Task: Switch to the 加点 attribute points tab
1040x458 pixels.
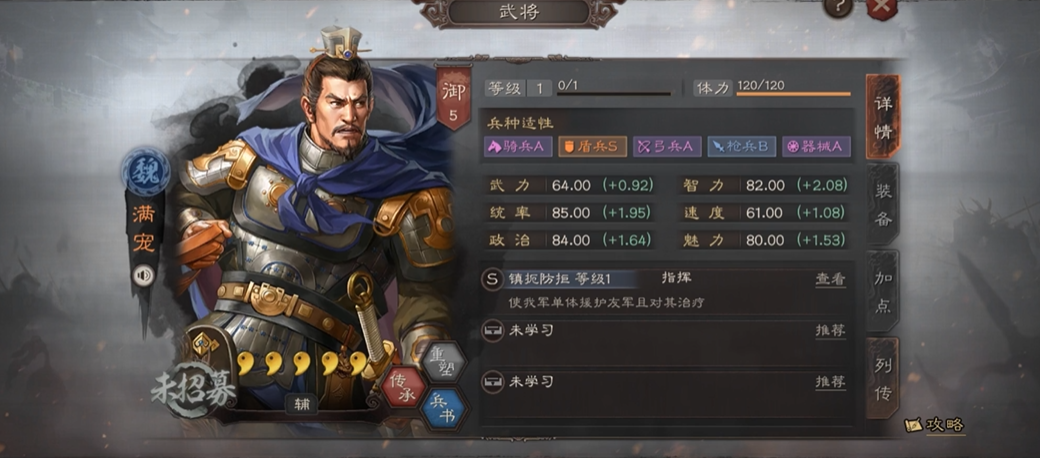Action: [883, 290]
